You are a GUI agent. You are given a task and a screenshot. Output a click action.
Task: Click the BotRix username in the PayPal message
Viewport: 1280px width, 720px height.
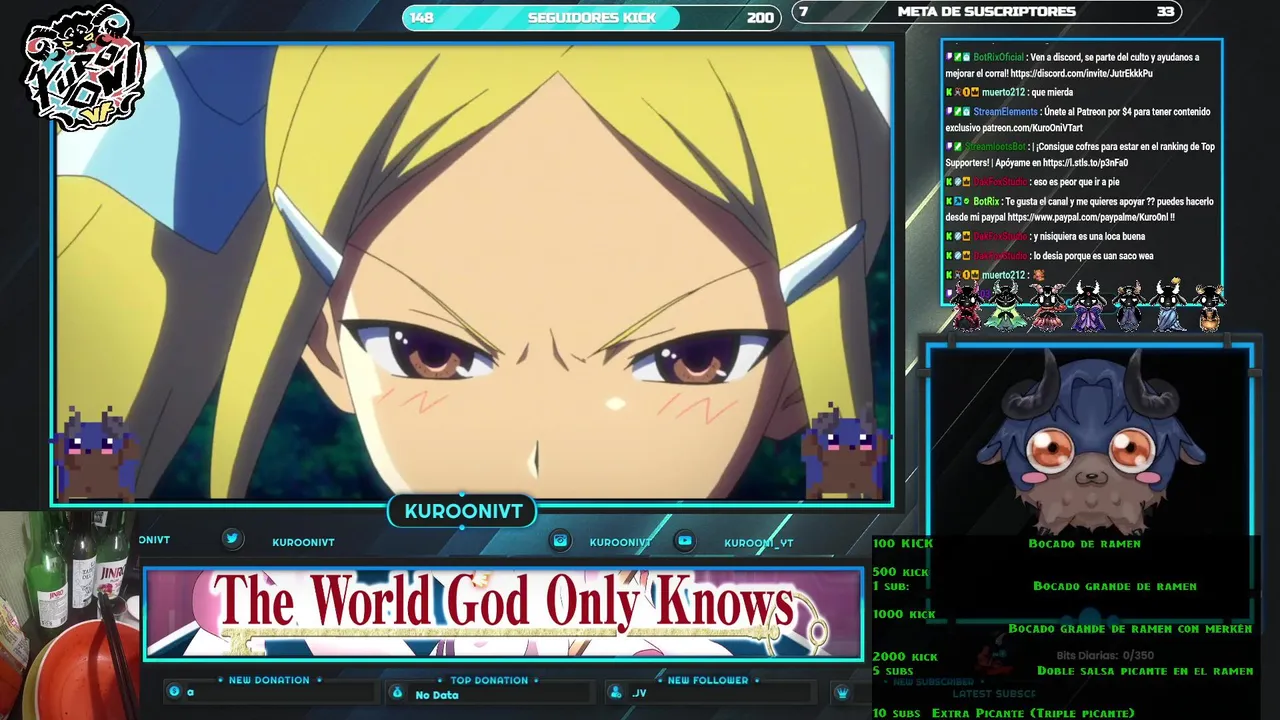986,202
